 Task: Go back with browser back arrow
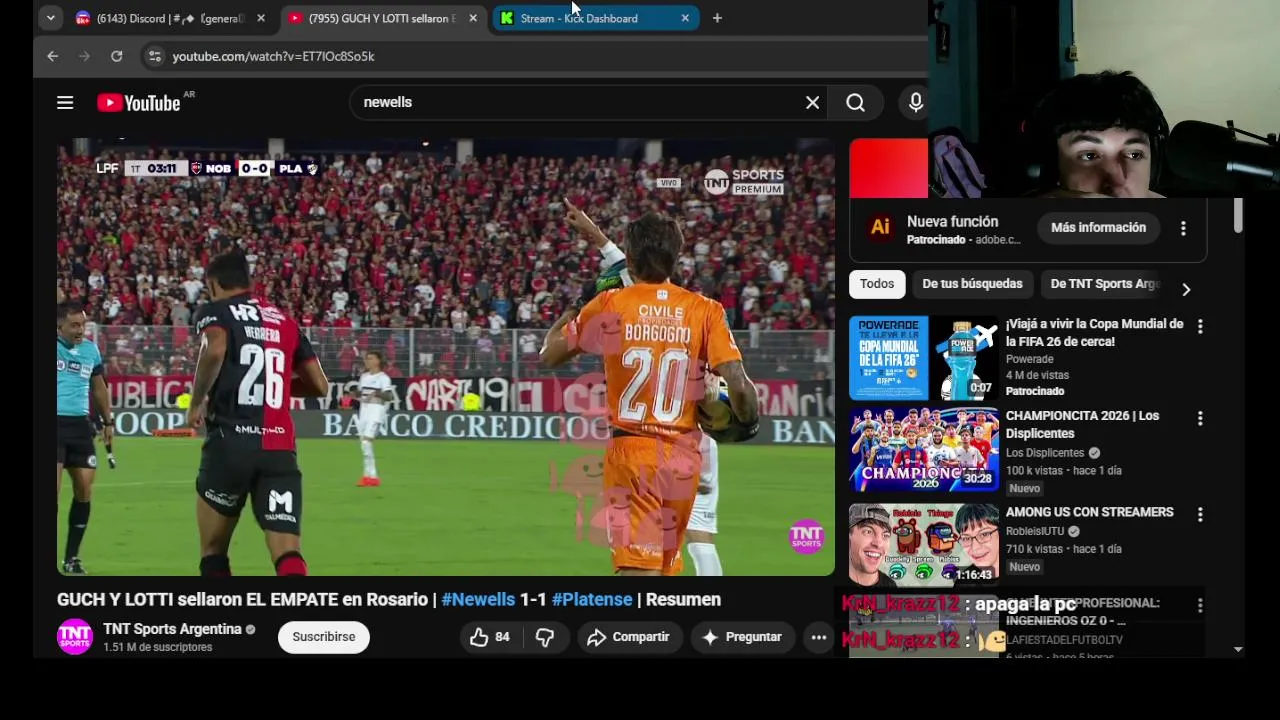(x=53, y=56)
